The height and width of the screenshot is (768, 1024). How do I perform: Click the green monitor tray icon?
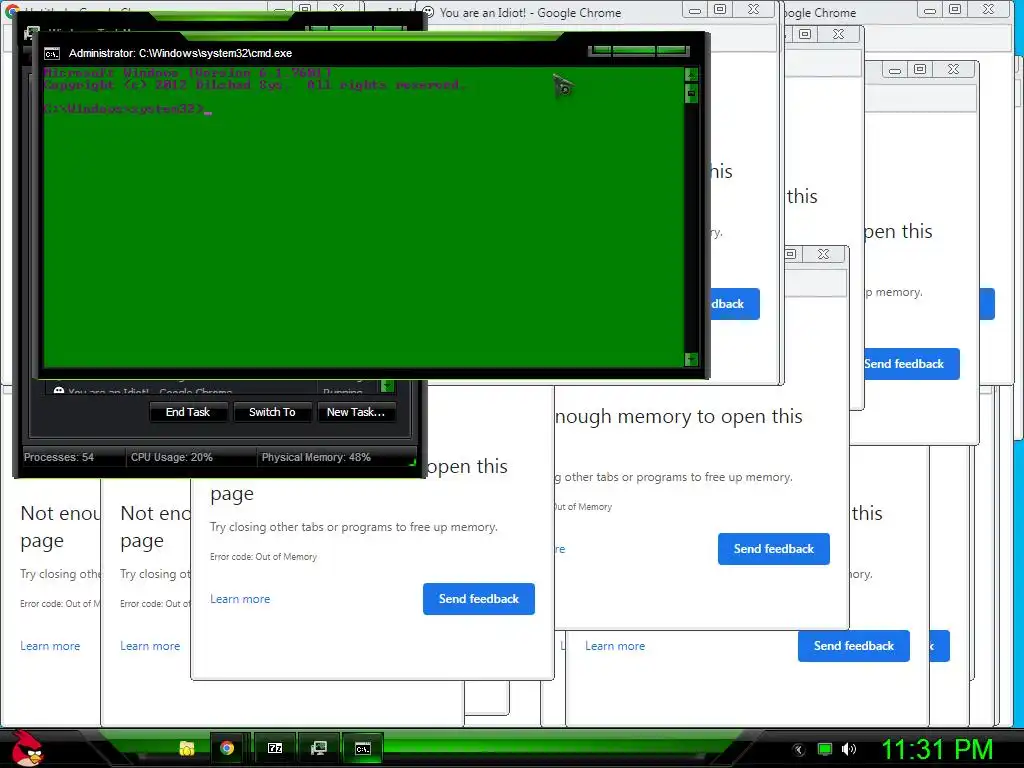825,749
